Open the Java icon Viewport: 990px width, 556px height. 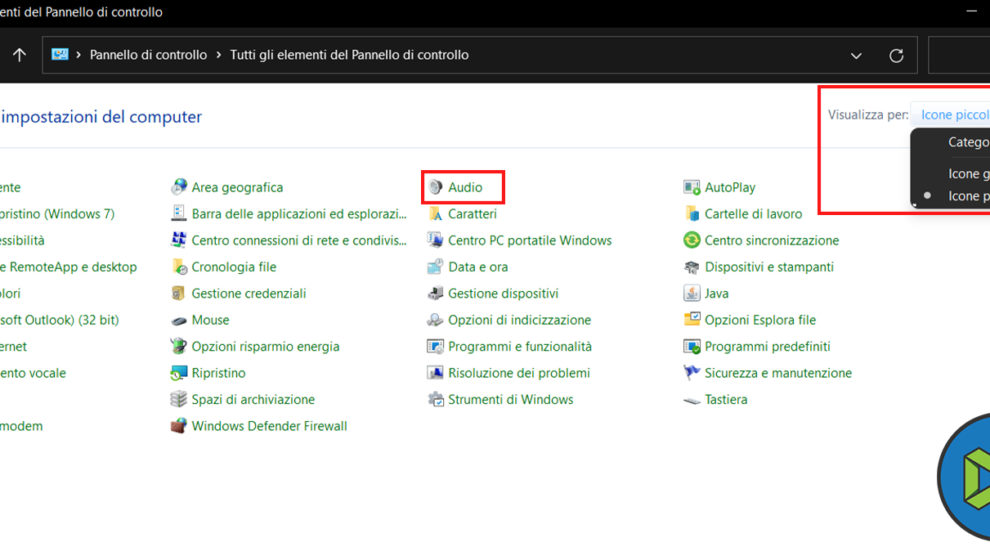click(692, 293)
